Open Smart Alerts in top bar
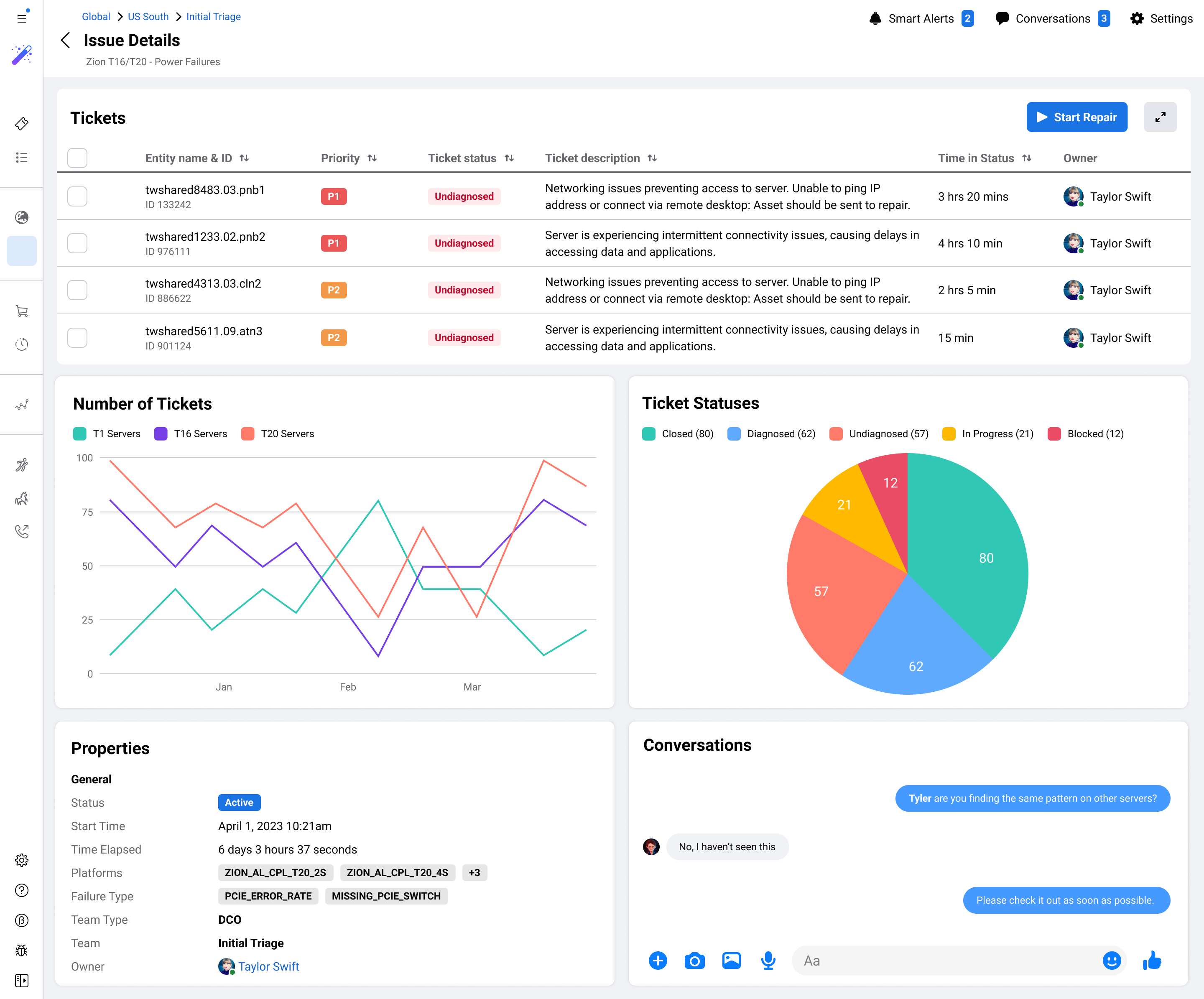 tap(921, 18)
